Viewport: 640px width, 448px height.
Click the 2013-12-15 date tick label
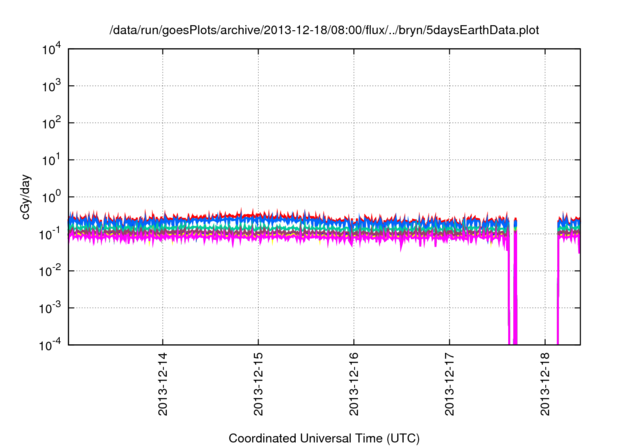point(258,384)
